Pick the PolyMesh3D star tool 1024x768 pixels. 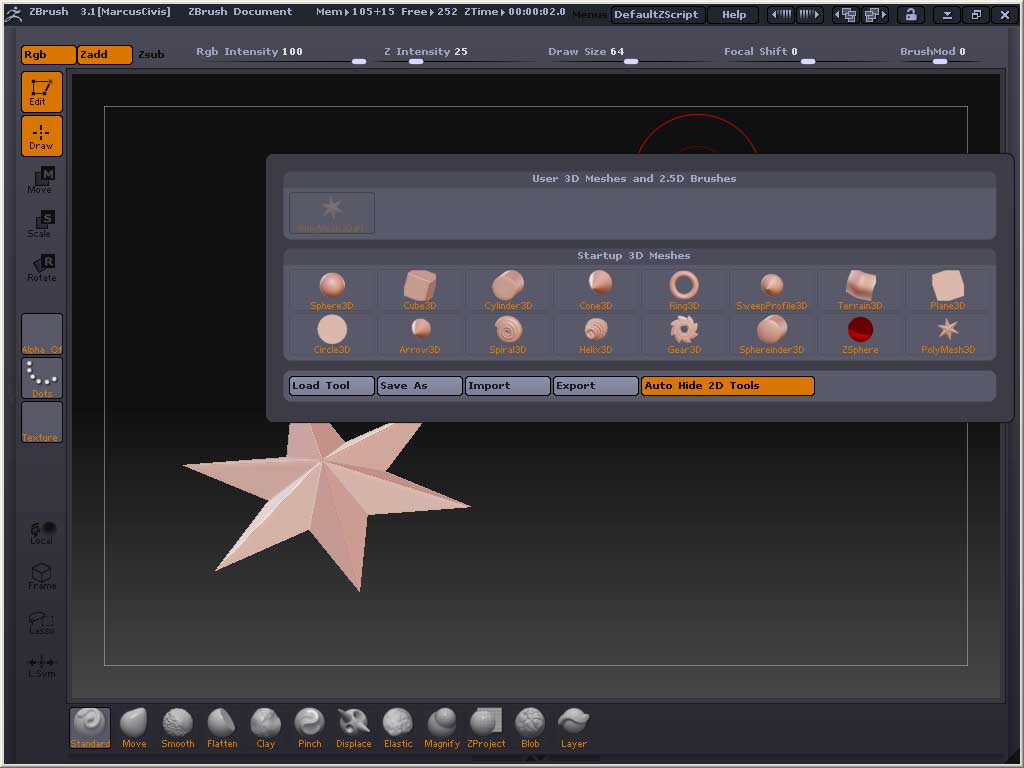pos(948,334)
